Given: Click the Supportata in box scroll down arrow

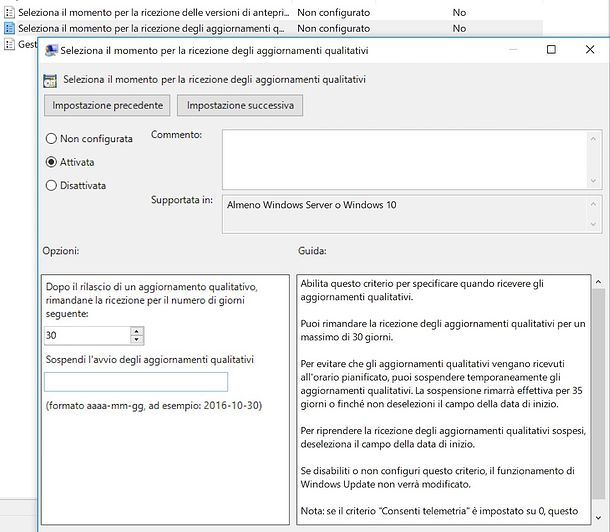Looking at the screenshot, I should tap(593, 224).
